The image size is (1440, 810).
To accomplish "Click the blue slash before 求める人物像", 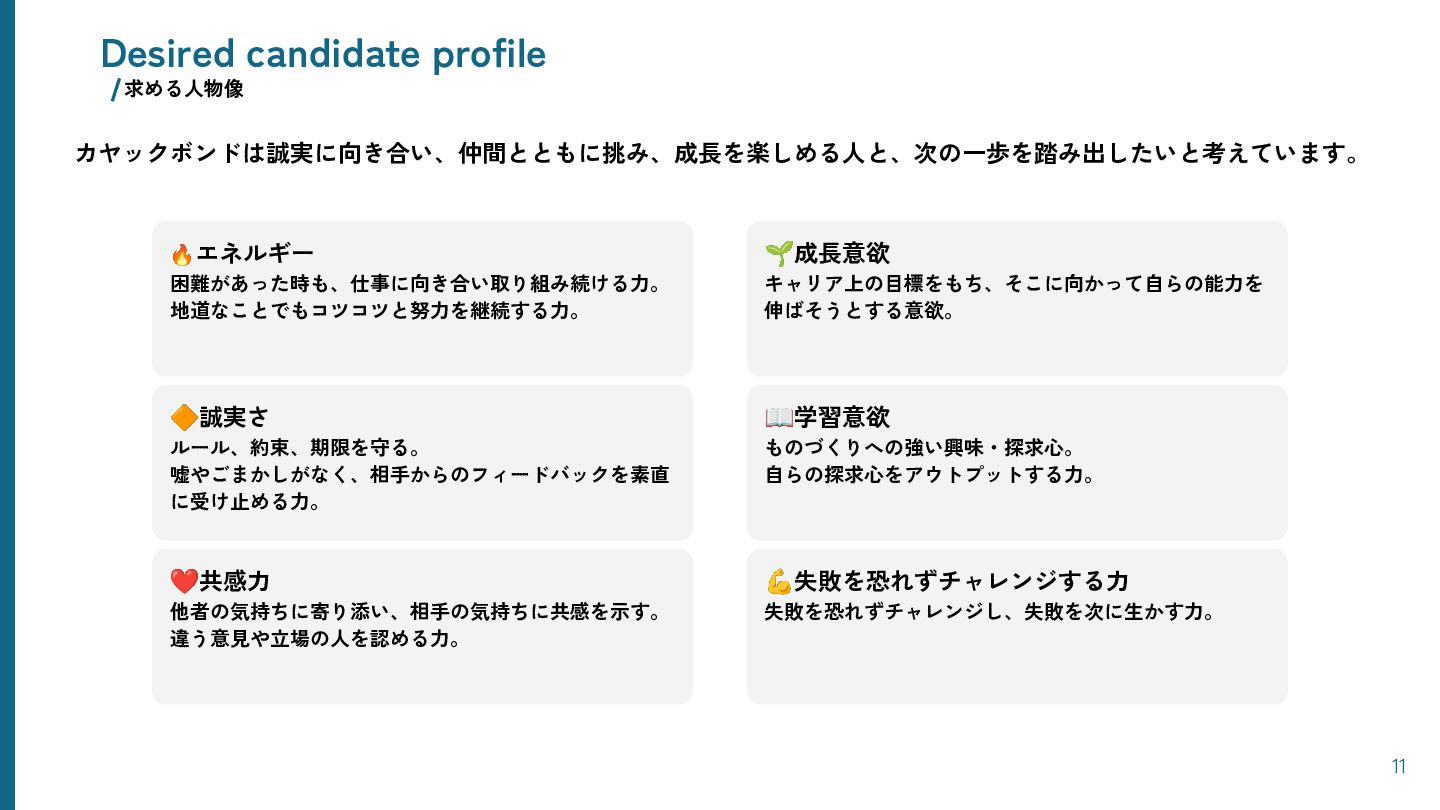I will (115, 90).
